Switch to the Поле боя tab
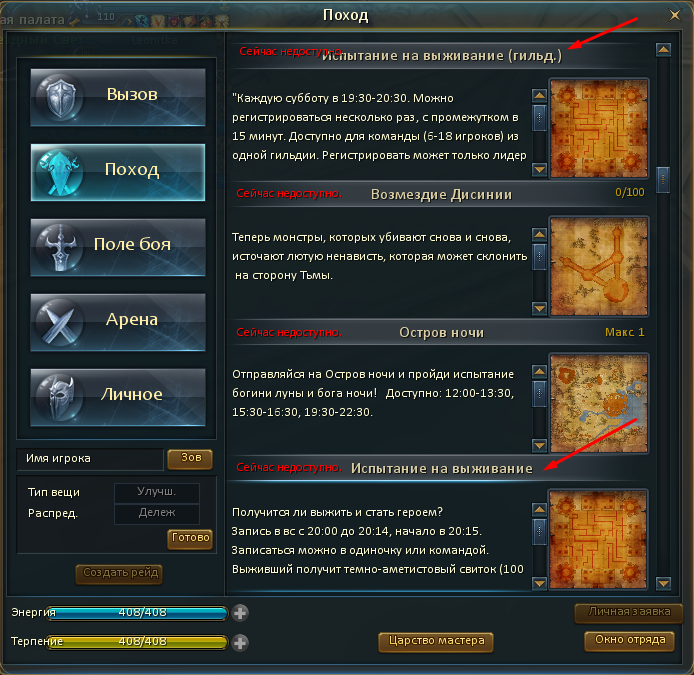 [118, 247]
